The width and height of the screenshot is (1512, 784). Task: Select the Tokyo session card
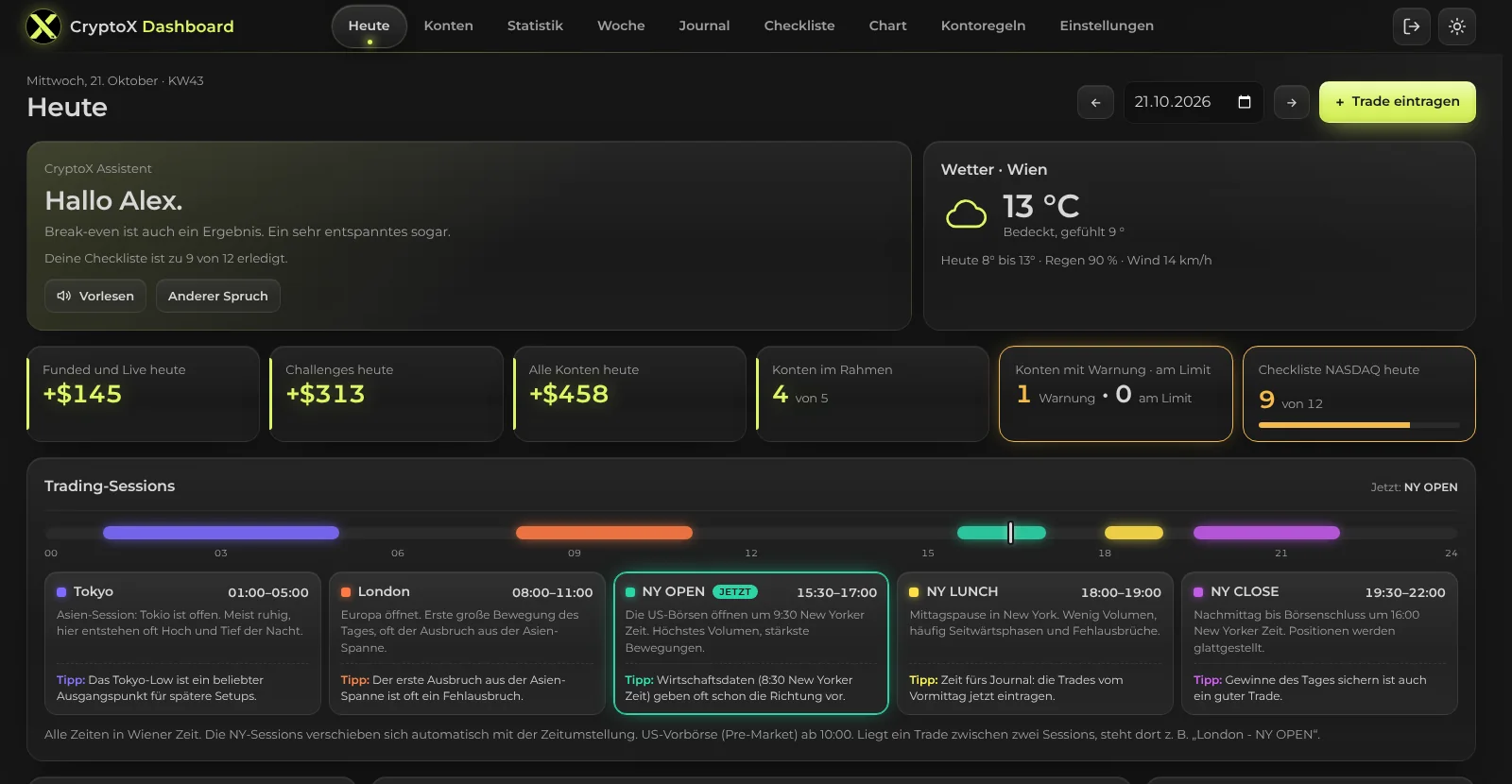[182, 643]
